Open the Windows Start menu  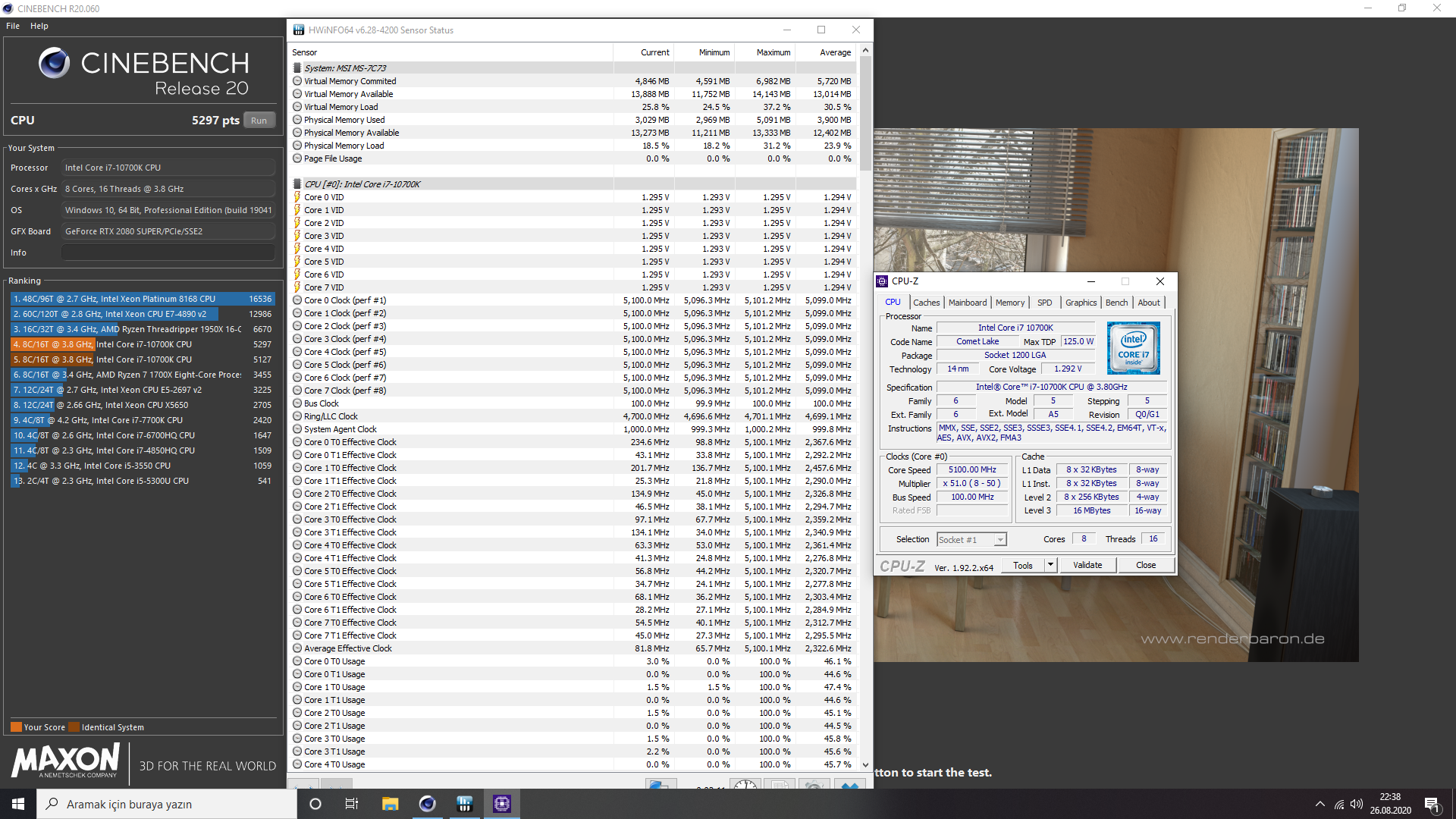[18, 804]
